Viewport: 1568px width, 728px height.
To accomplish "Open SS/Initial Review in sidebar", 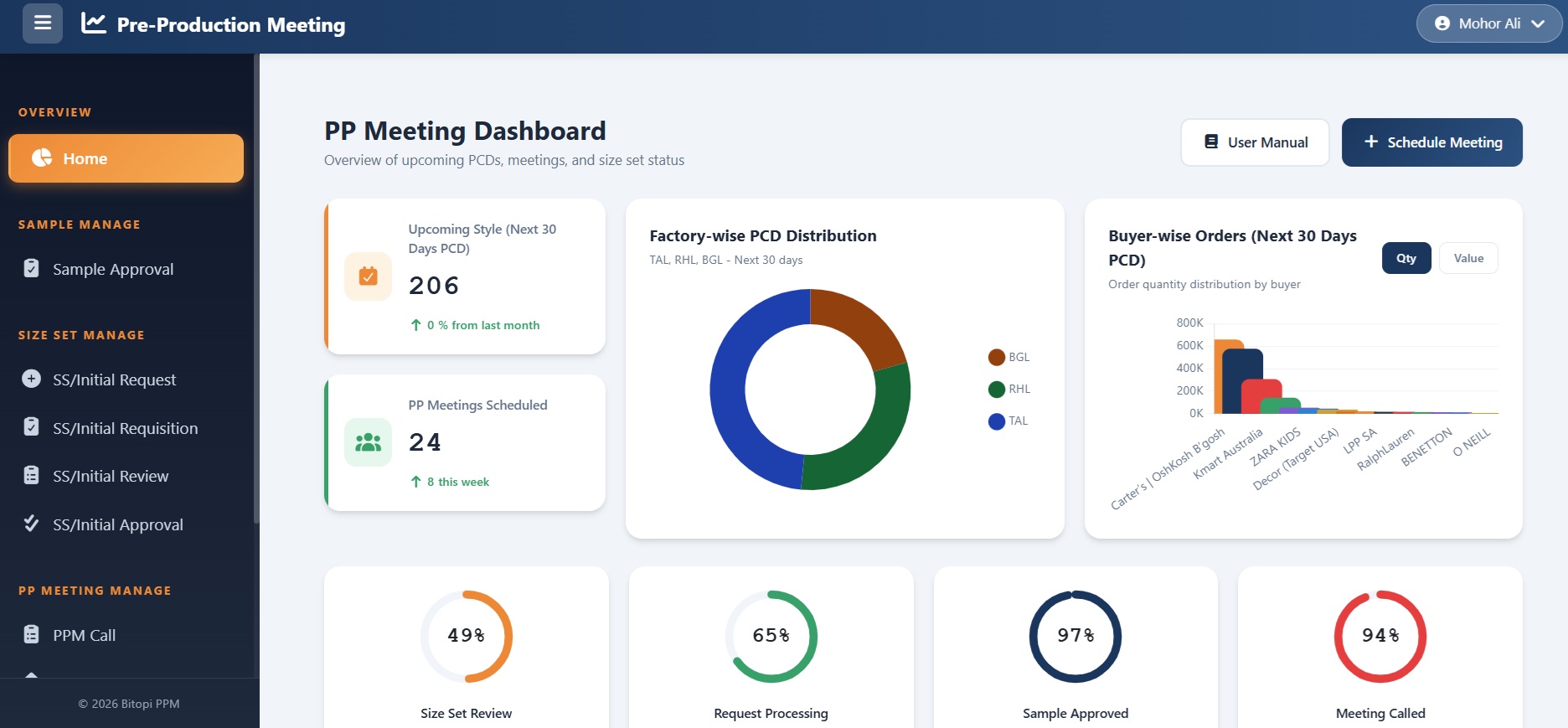I will point(126,476).
